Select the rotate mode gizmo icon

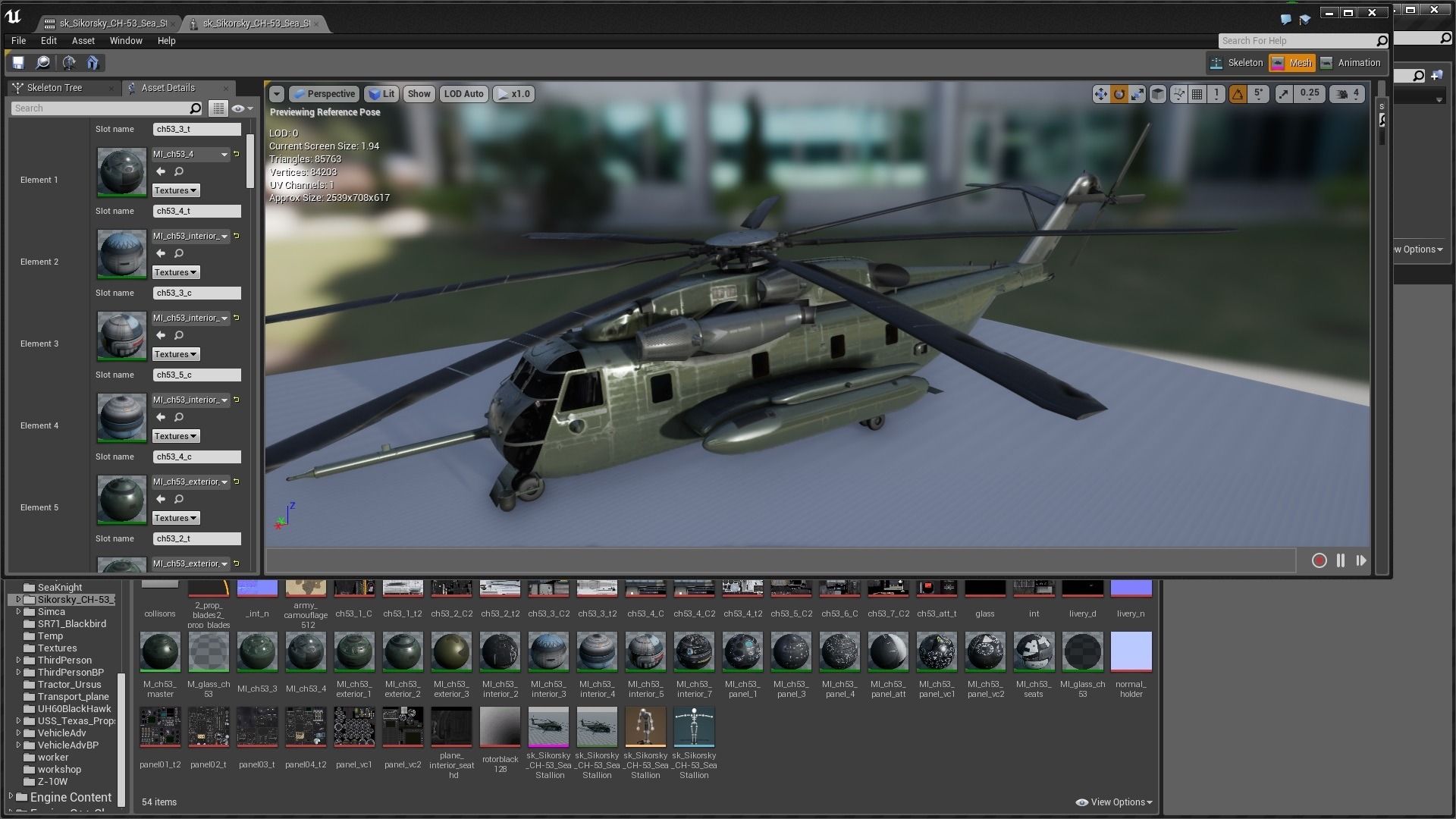1119,94
